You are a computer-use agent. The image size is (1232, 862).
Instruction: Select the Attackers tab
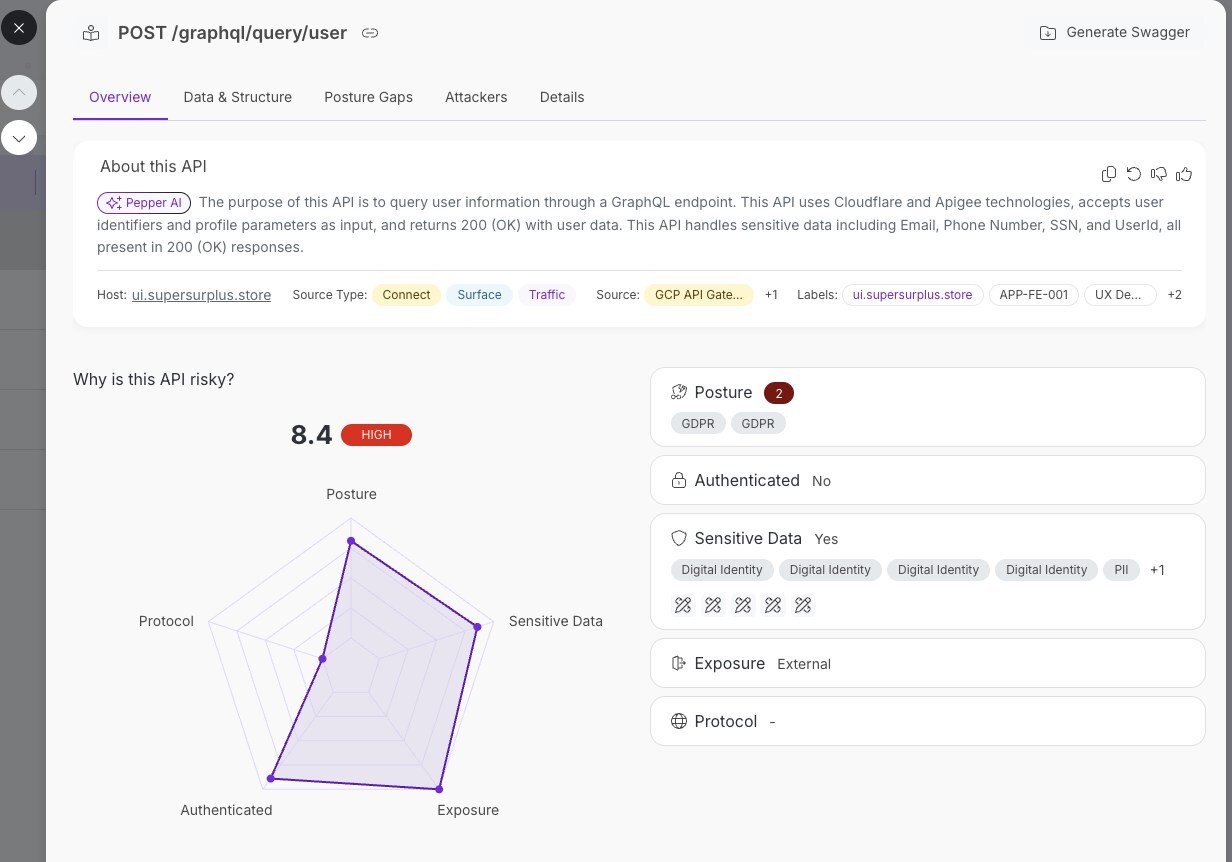476,97
